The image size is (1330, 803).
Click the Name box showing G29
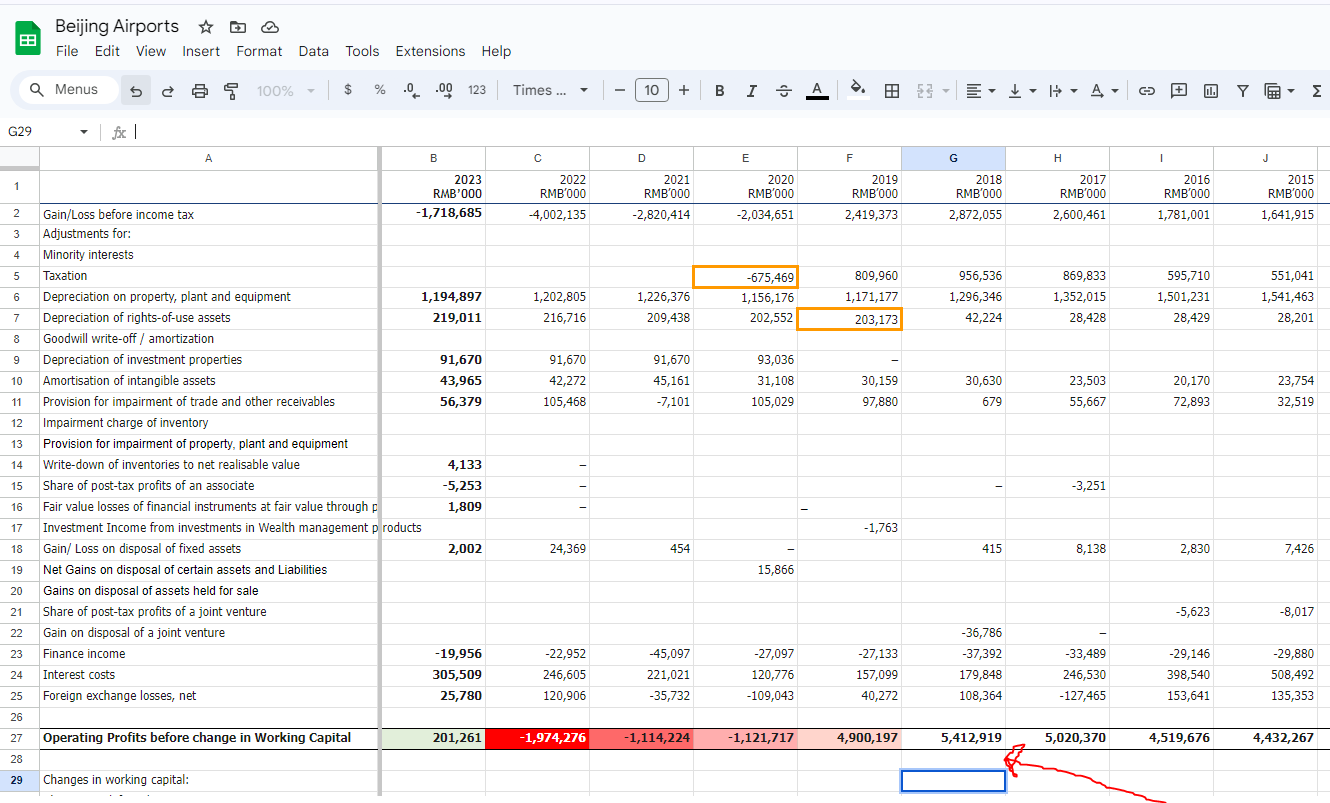tap(38, 132)
